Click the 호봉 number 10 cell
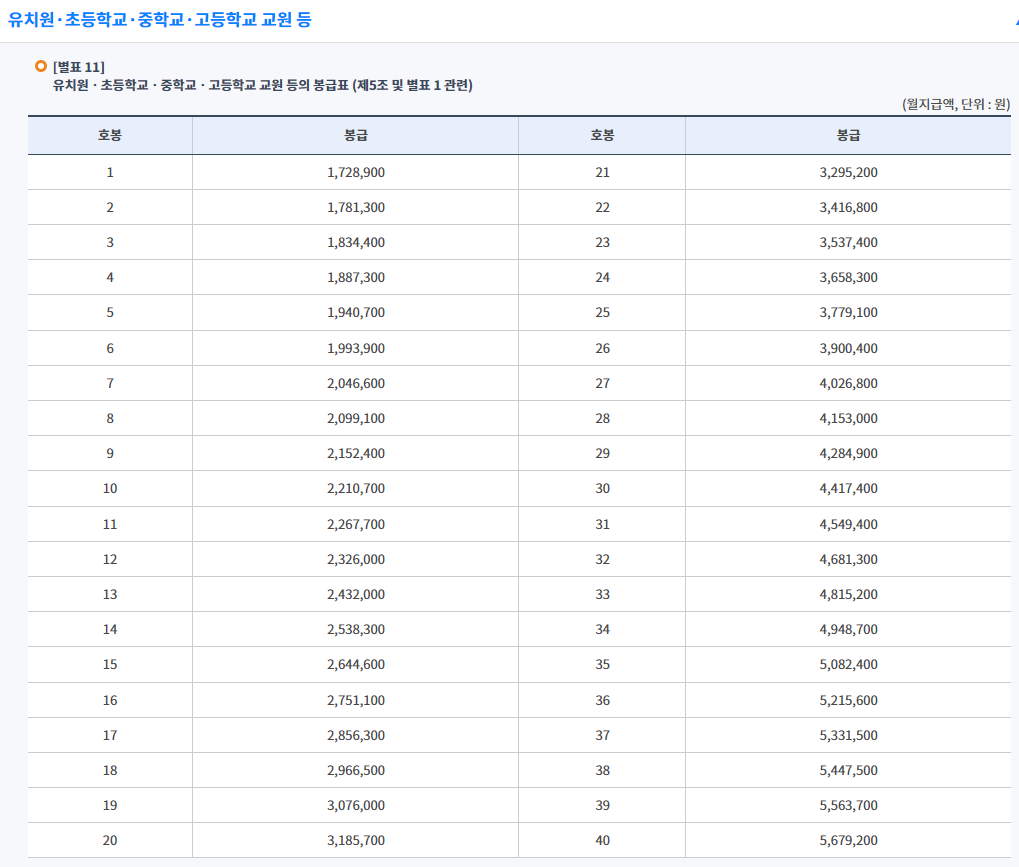Screen dimensions: 1019x867 110,489
